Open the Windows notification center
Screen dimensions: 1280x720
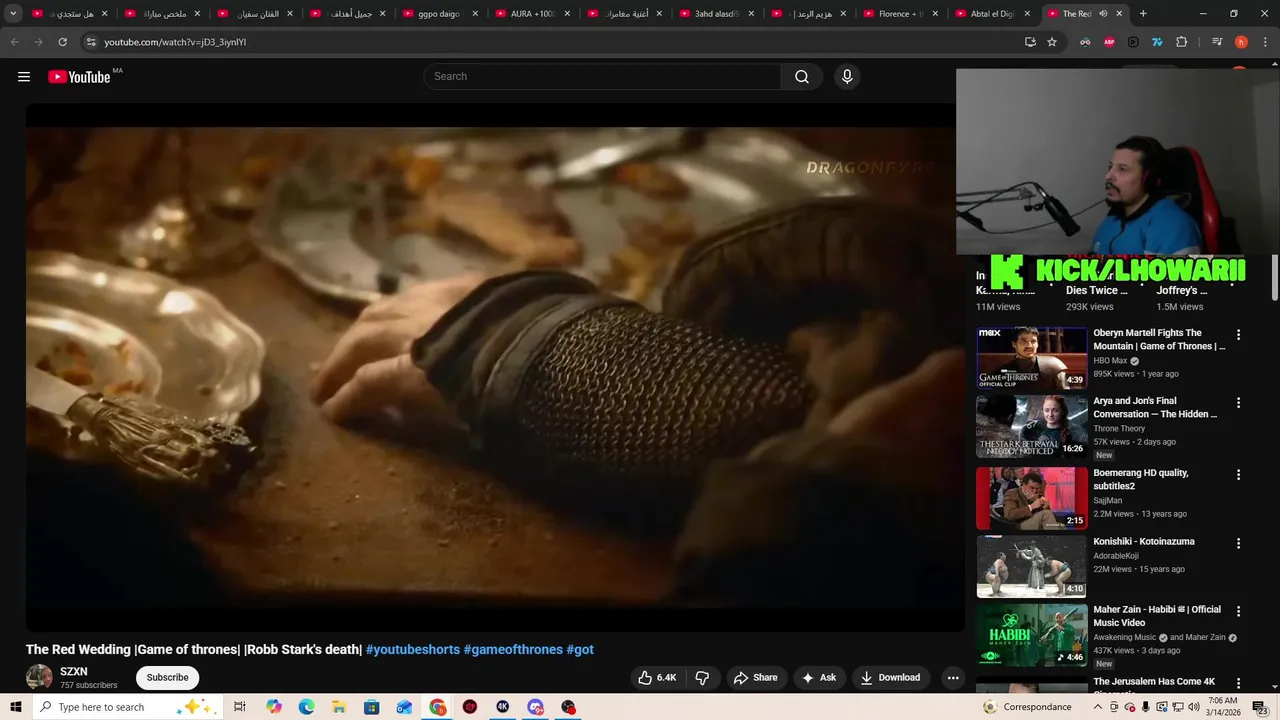tap(1259, 707)
